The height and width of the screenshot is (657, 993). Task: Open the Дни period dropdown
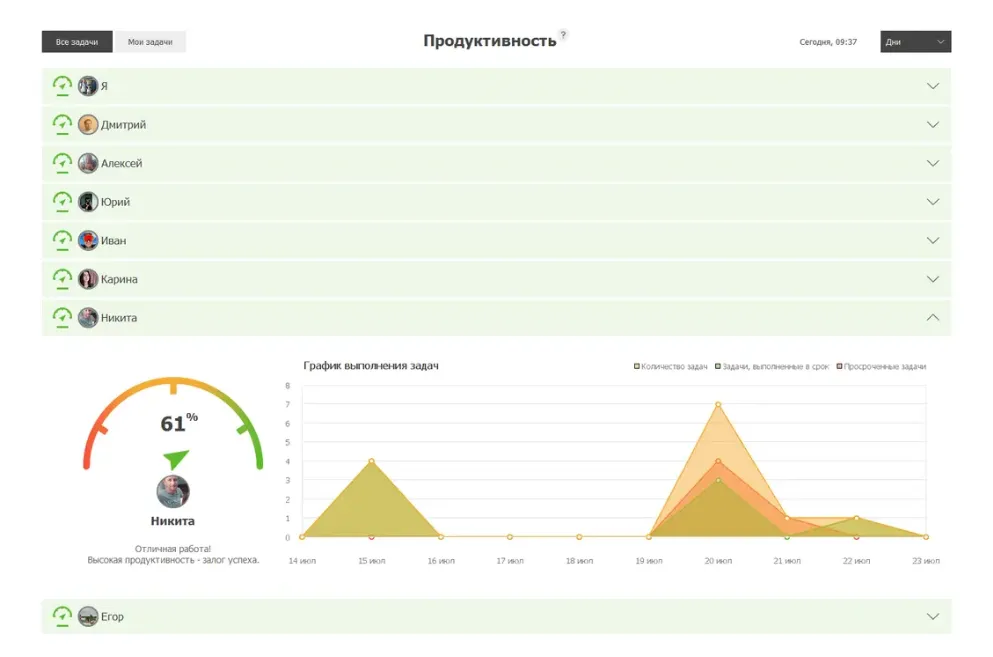[915, 42]
